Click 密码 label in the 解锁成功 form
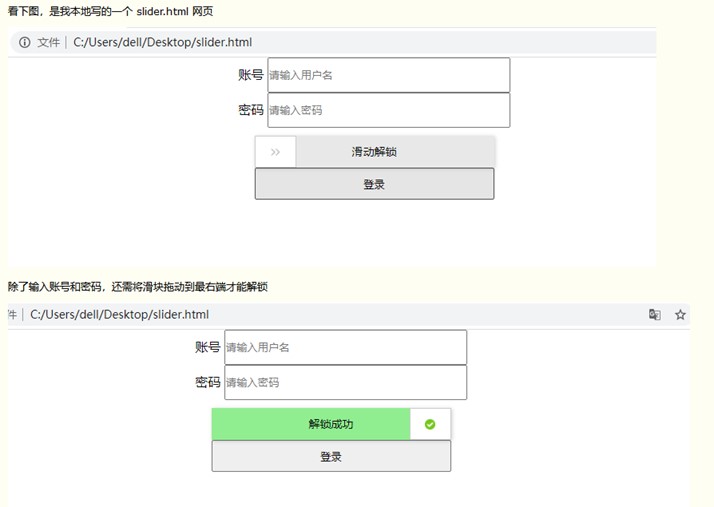 (x=208, y=382)
